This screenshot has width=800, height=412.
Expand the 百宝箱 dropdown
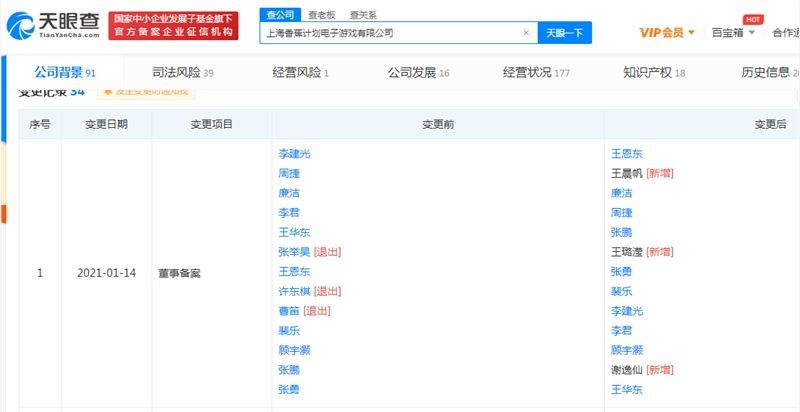point(734,33)
